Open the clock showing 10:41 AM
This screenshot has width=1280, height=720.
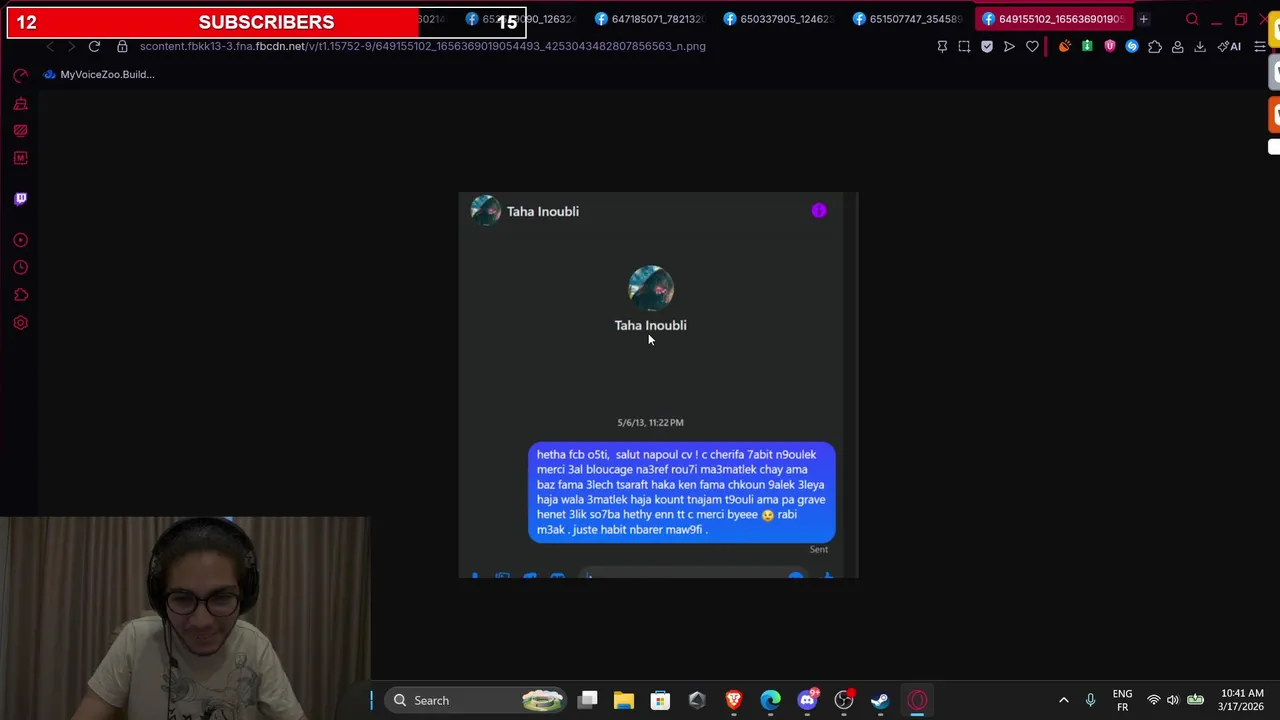click(x=1242, y=700)
